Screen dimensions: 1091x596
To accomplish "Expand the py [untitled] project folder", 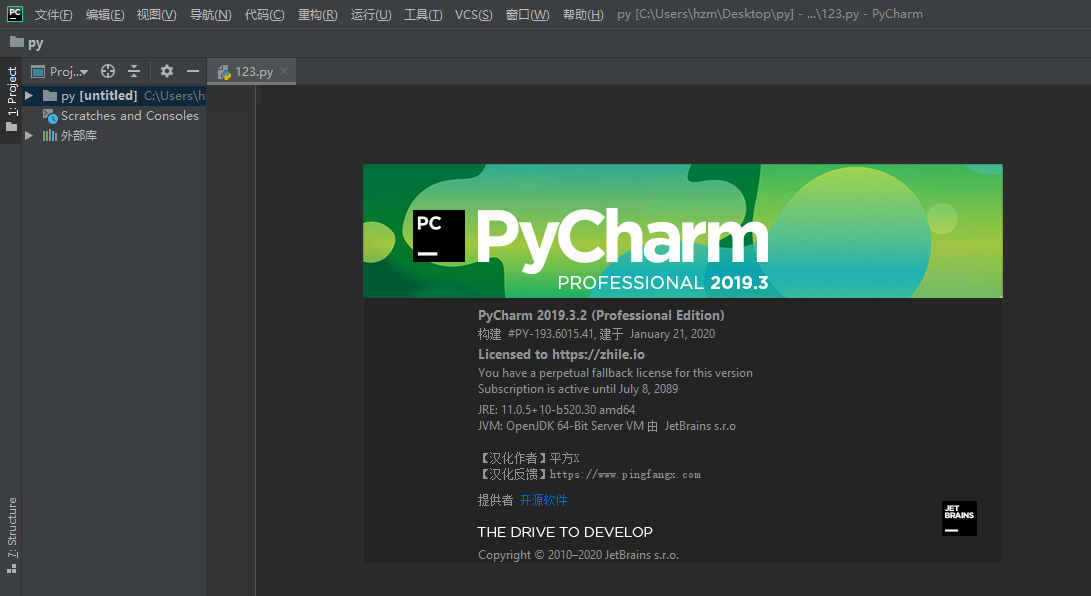I will click(x=29, y=95).
